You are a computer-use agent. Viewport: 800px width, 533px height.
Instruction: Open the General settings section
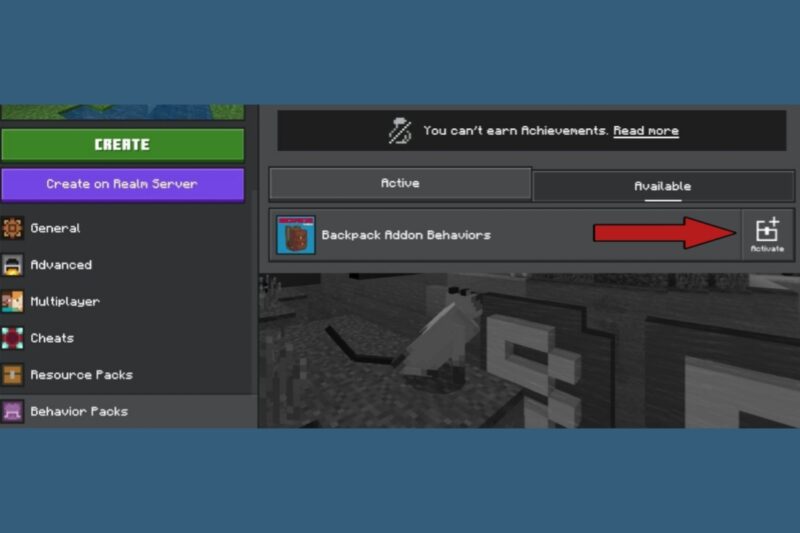[127, 228]
